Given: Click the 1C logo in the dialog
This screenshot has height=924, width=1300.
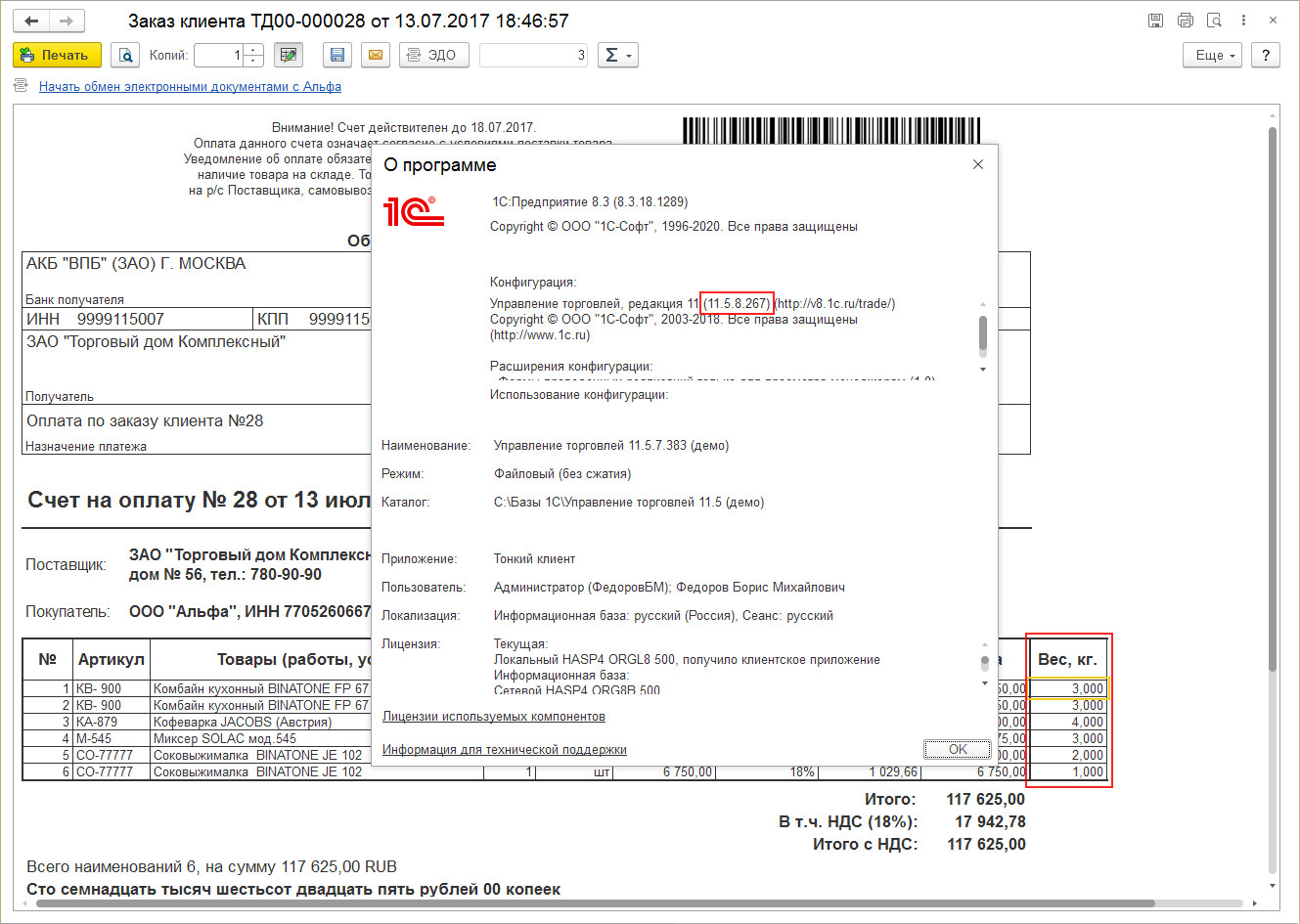Looking at the screenshot, I should pos(414,211).
